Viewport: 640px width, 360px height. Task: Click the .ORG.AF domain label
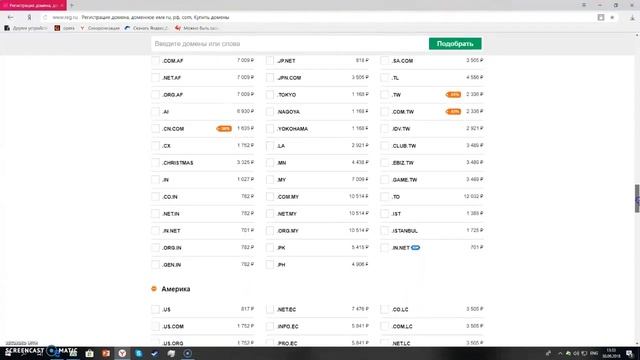172,95
